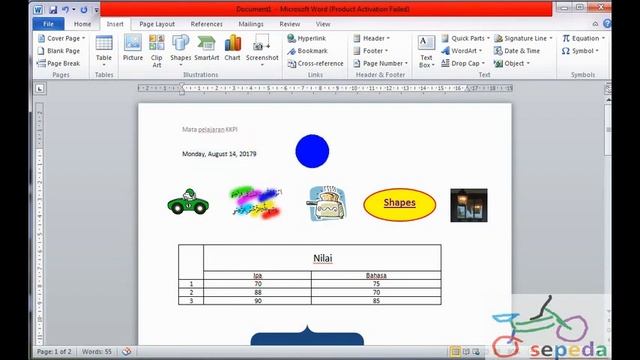Screen dimensions: 640x360
Task: Switch to the Review tab
Action: pyautogui.click(x=289, y=24)
